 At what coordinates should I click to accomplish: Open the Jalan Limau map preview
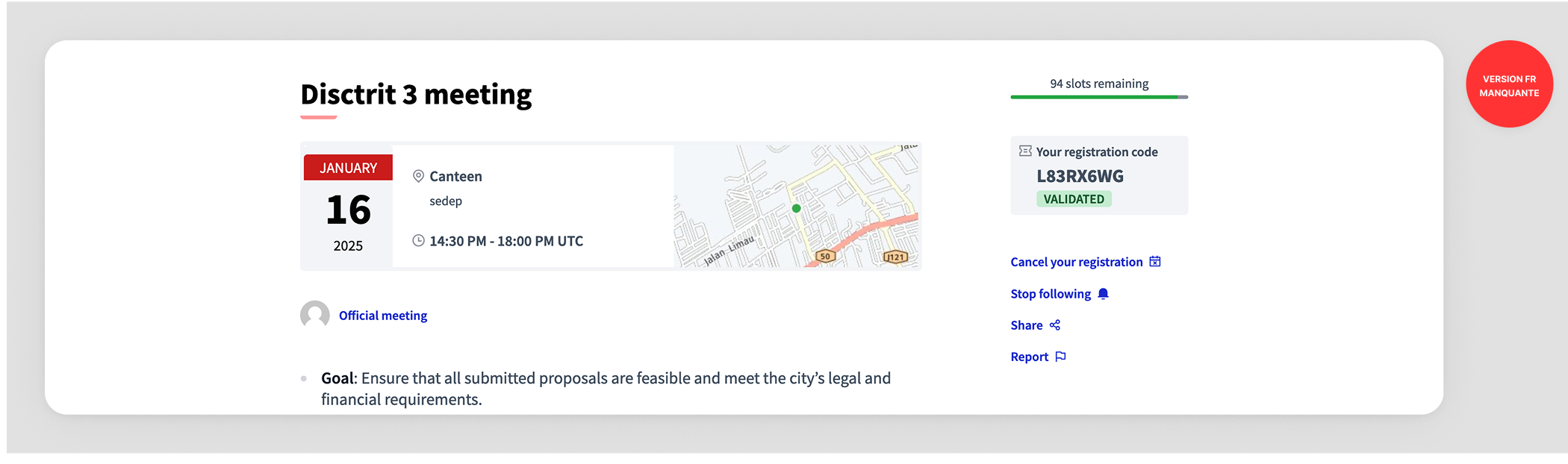coord(797,206)
